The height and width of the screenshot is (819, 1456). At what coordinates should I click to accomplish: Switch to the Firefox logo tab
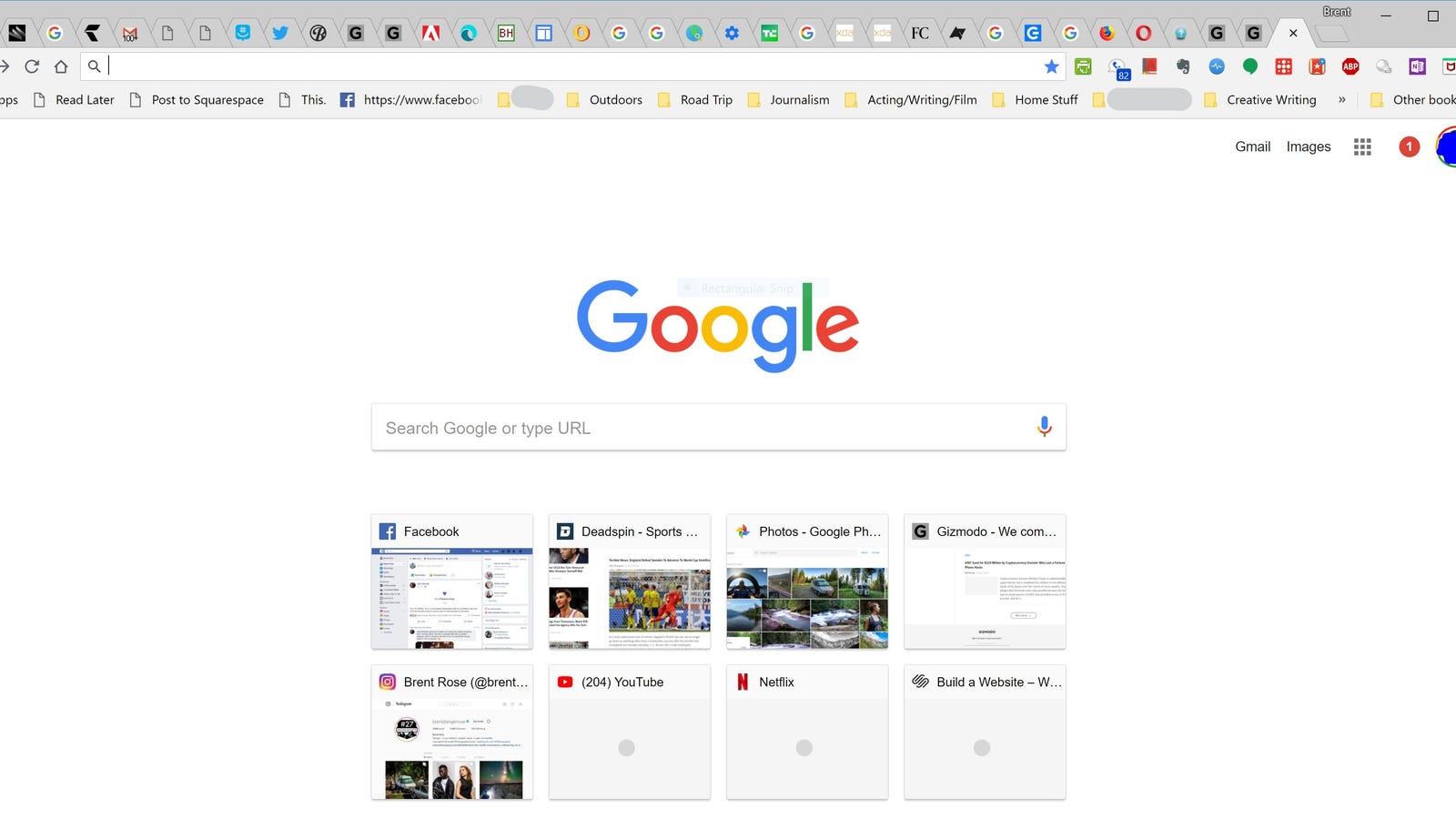coord(1107,34)
